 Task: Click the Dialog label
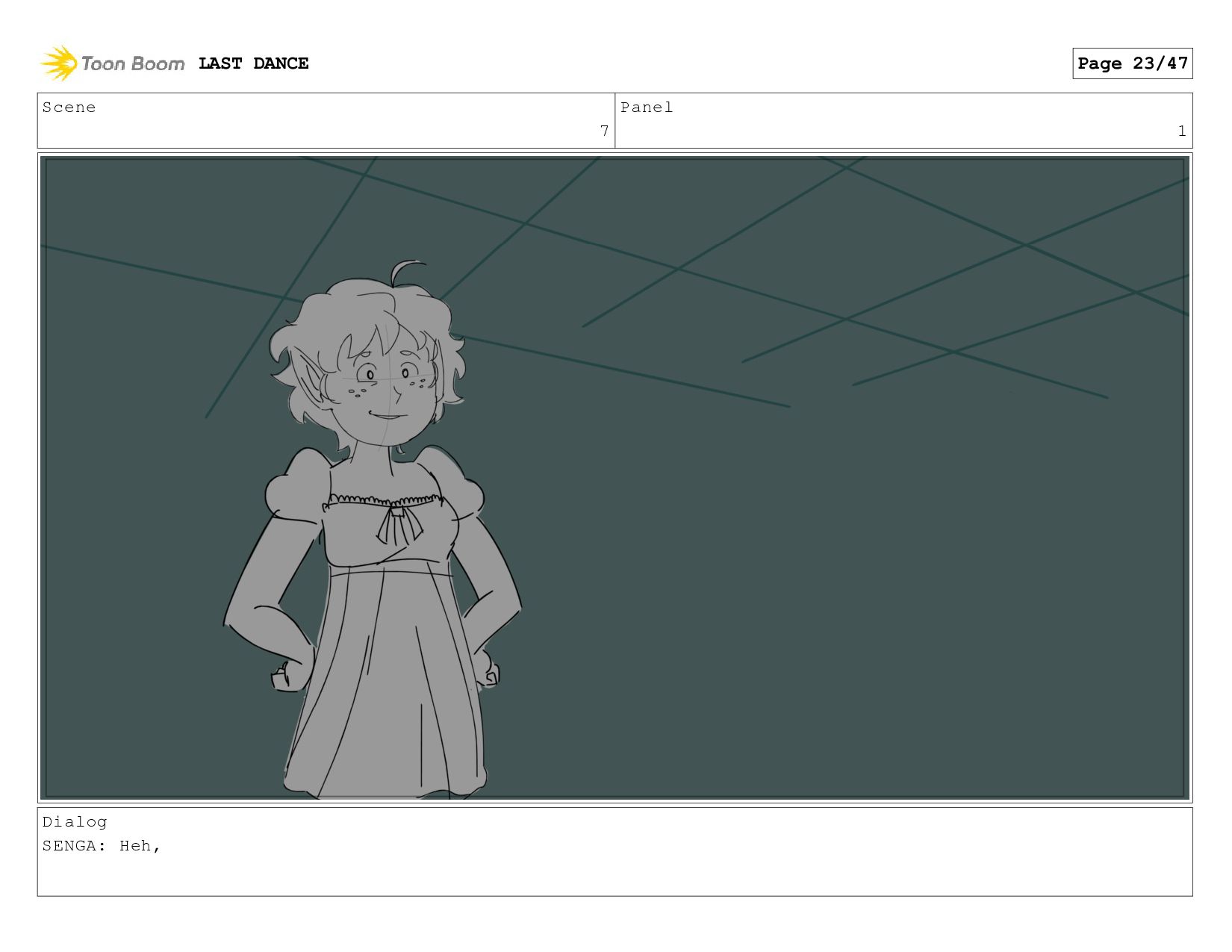[x=75, y=822]
